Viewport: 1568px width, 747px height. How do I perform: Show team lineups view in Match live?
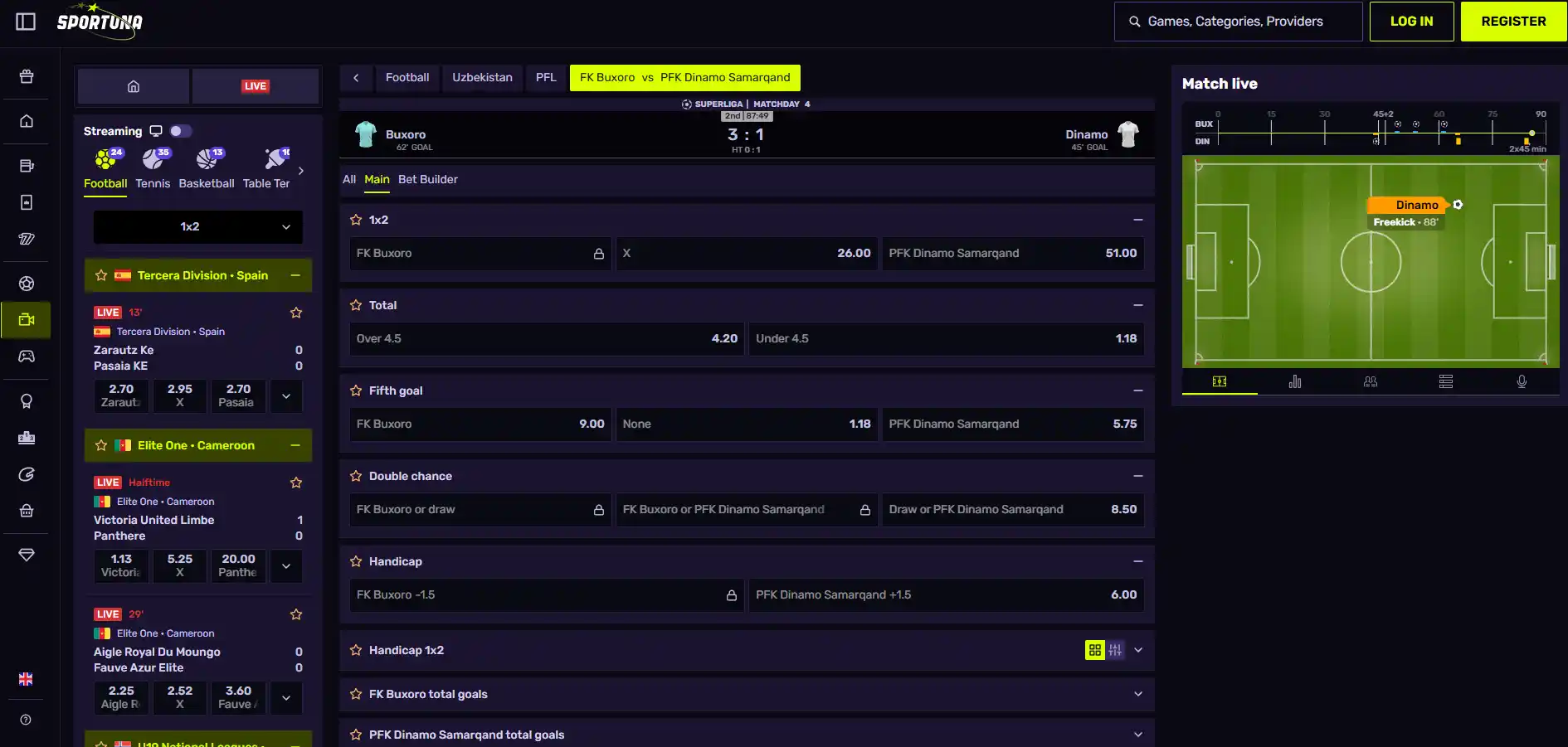1371,381
